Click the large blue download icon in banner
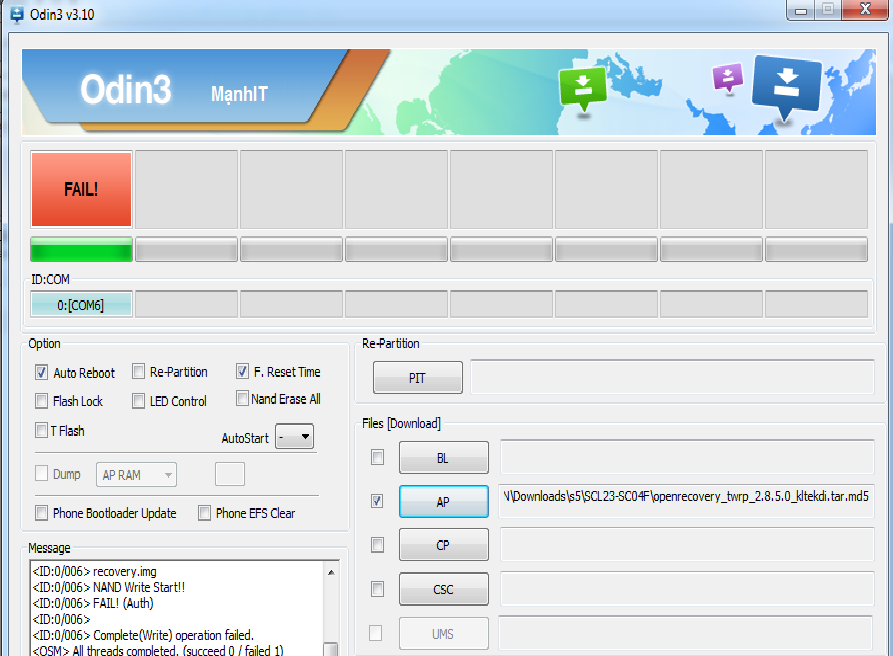 787,87
